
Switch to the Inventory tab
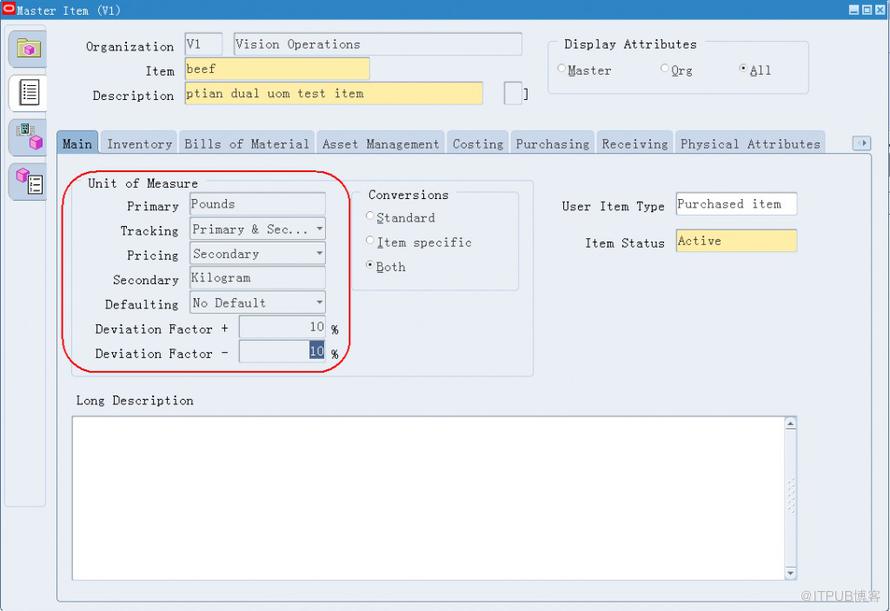[140, 144]
